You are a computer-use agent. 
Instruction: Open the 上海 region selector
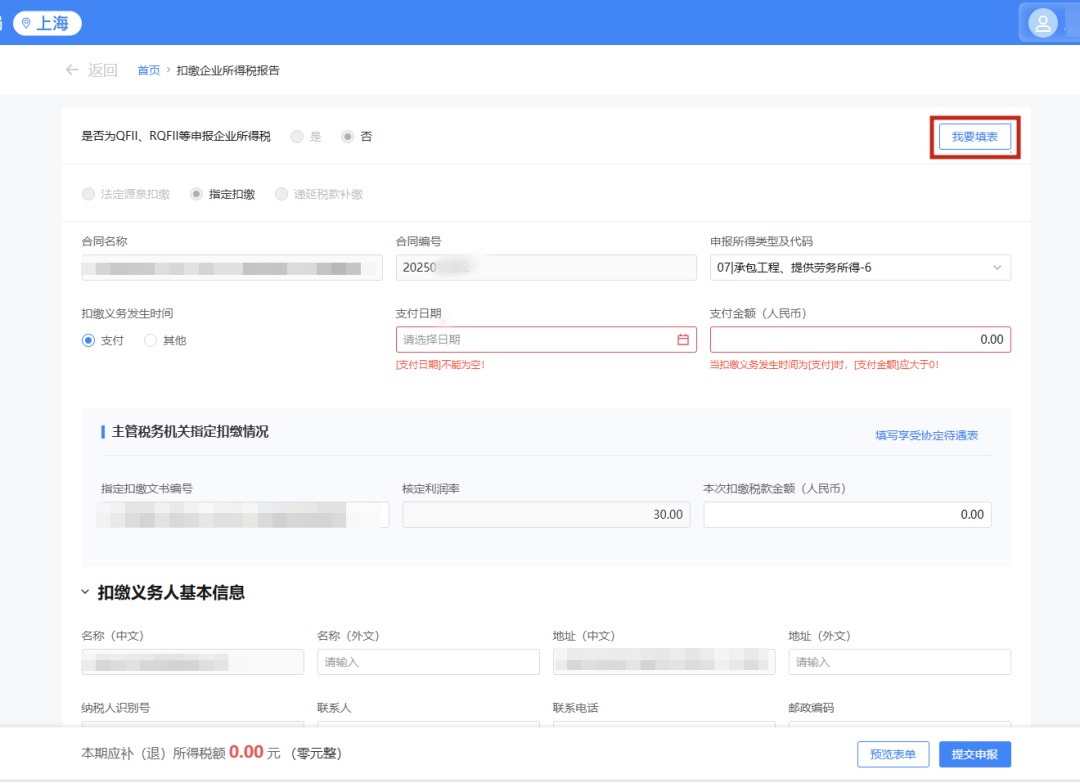[x=47, y=23]
